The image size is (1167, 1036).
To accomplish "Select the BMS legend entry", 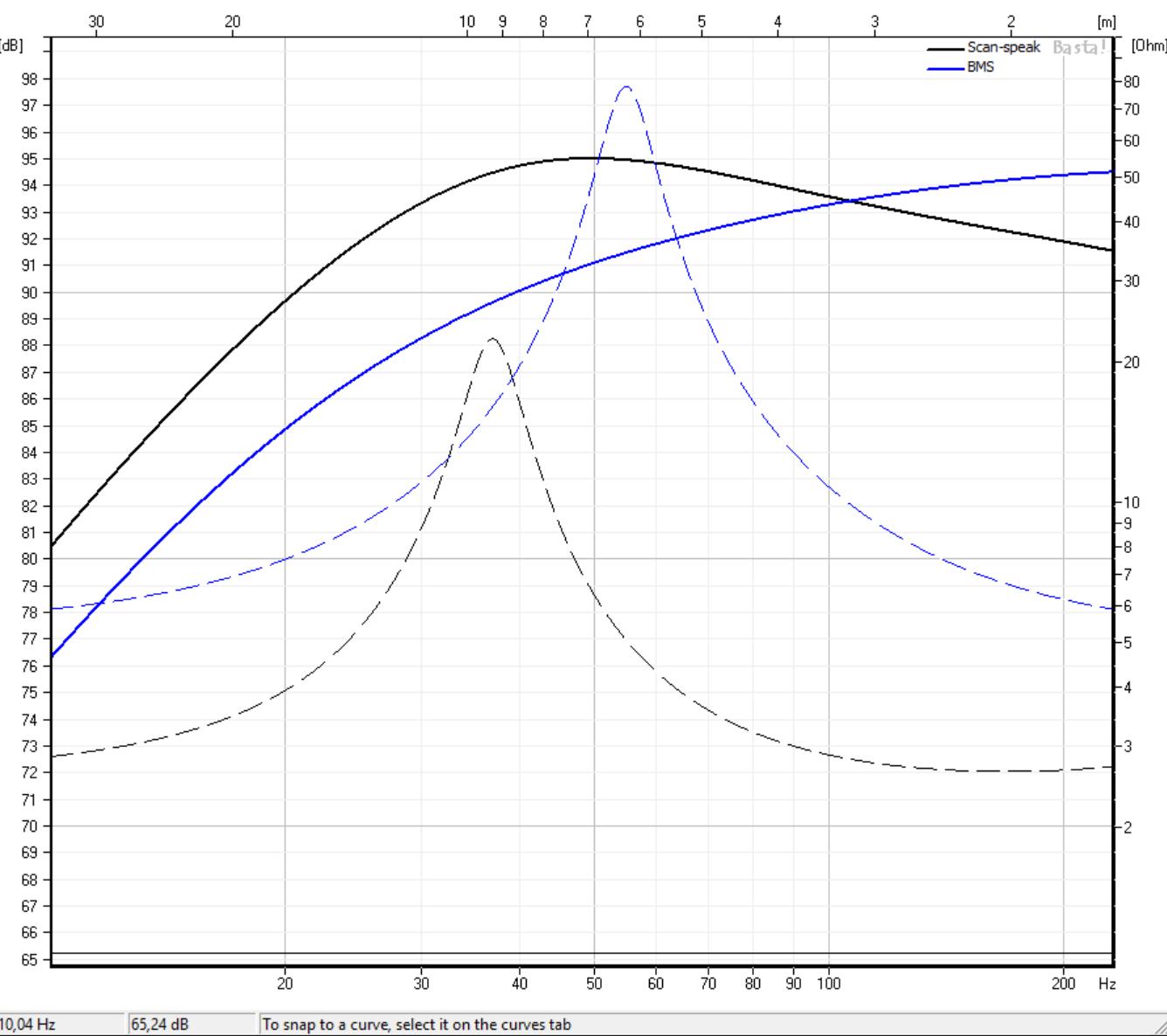I will pyautogui.click(x=980, y=67).
